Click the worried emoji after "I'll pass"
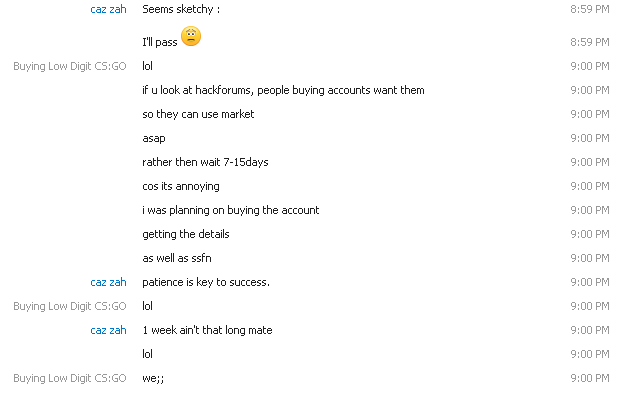 click(x=191, y=36)
